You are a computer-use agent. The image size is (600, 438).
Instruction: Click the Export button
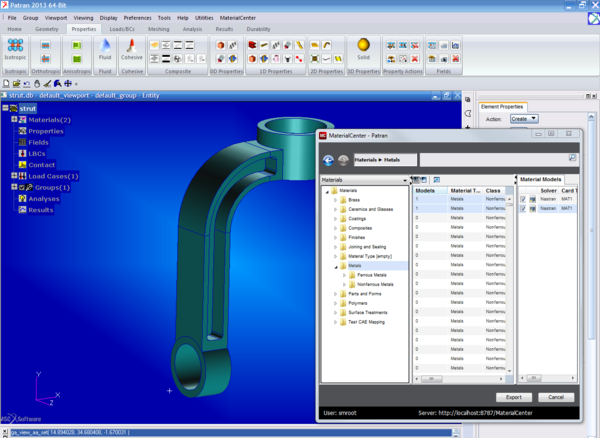pos(513,397)
